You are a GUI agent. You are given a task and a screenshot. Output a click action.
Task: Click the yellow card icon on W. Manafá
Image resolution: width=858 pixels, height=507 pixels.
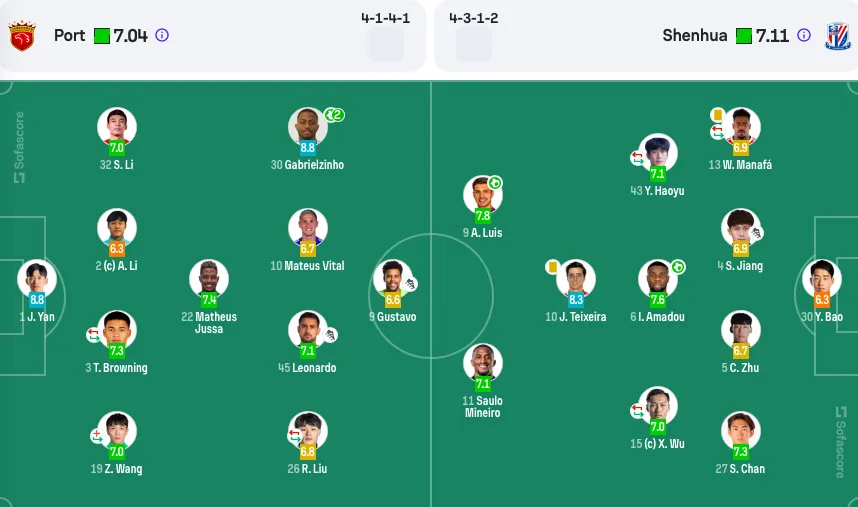pos(717,115)
